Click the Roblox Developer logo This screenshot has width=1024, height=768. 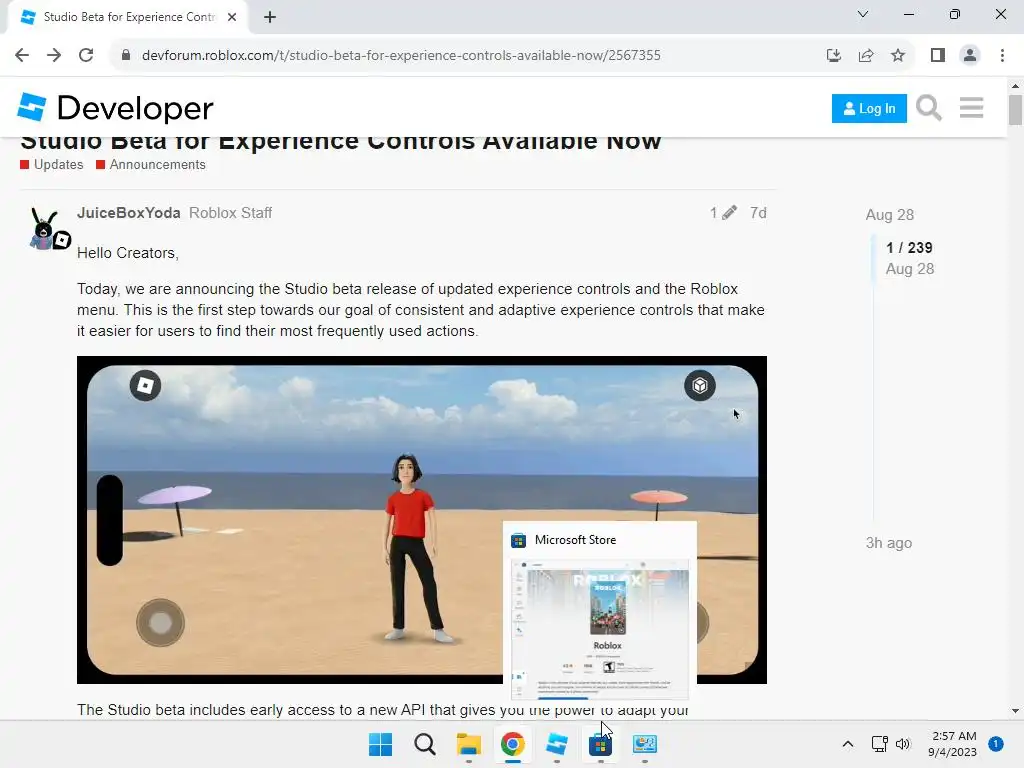116,108
